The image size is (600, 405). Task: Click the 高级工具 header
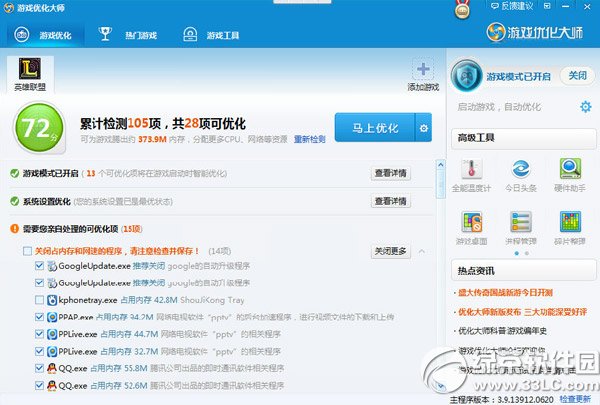click(523, 138)
